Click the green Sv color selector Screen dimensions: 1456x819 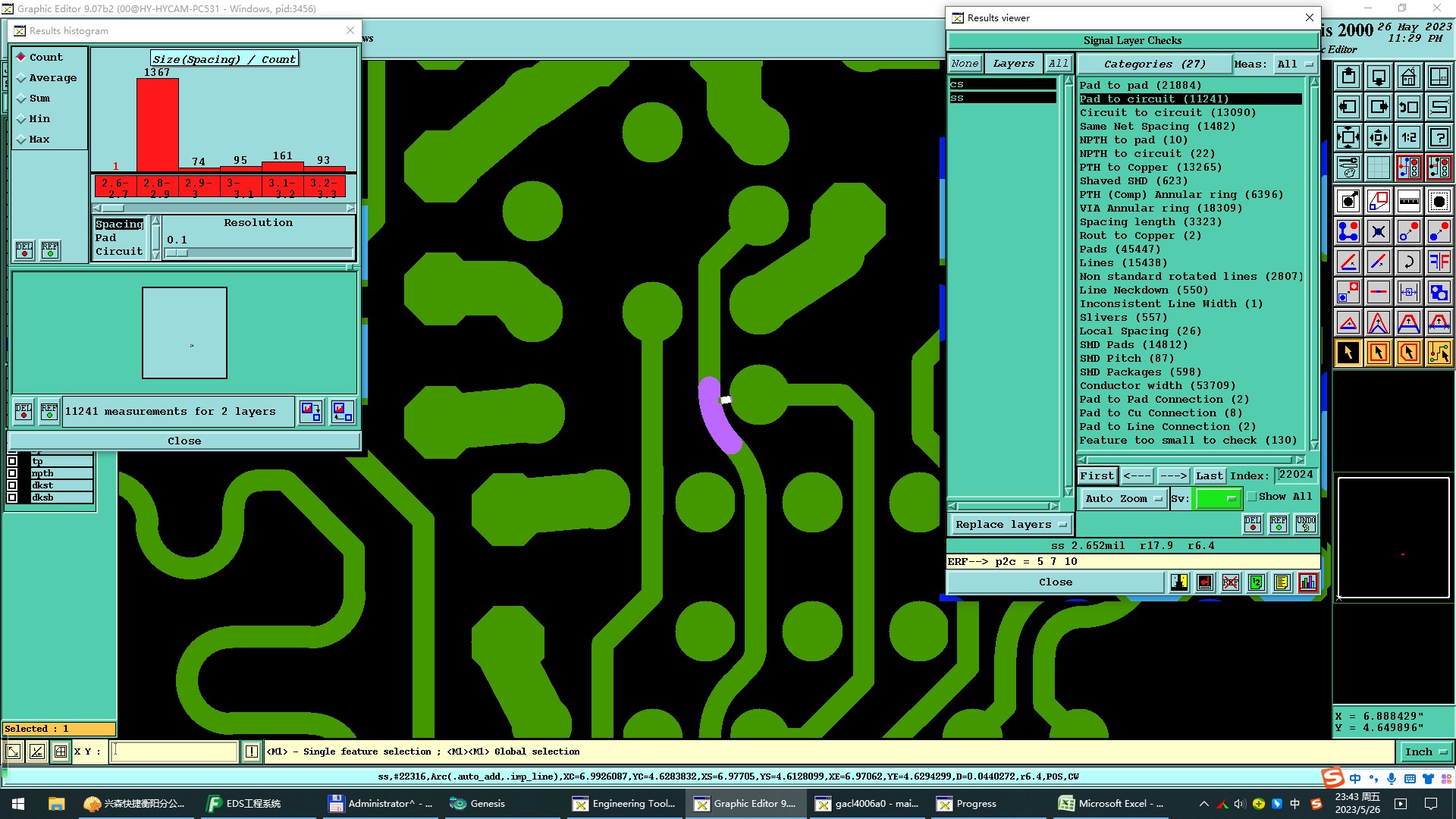(x=1217, y=498)
